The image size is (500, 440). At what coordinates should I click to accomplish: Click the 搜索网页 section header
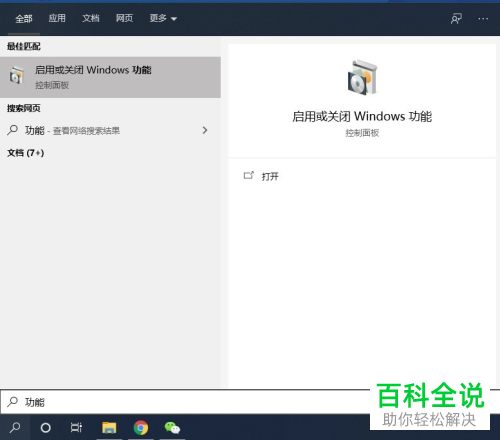[24, 108]
